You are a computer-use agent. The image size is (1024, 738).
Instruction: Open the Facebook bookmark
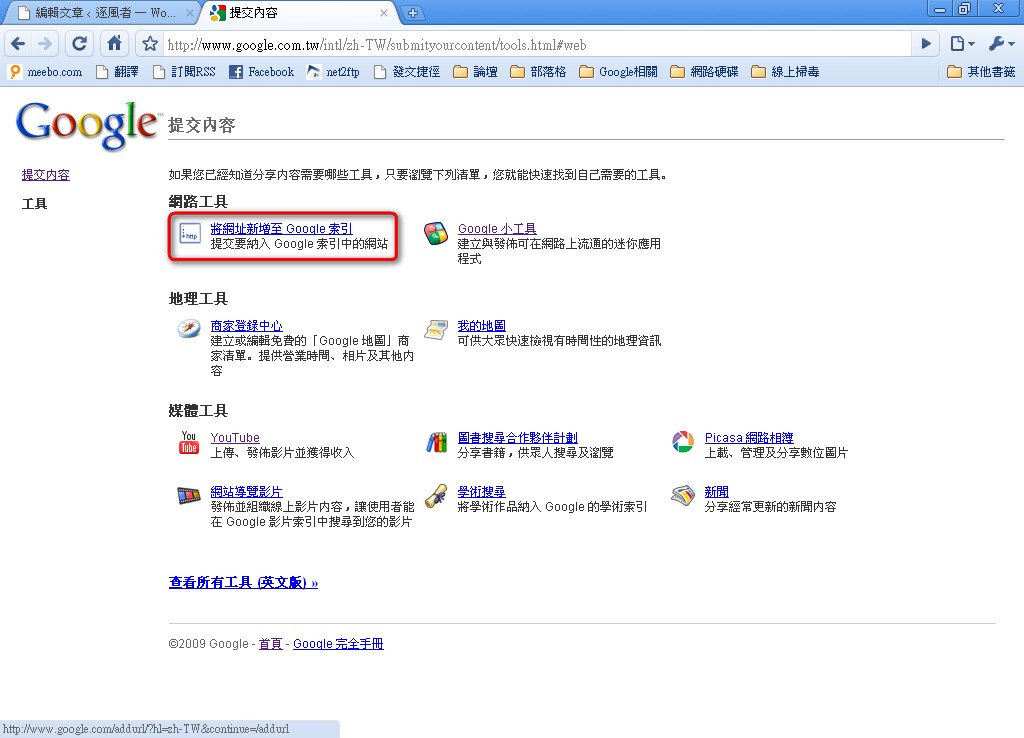[262, 72]
